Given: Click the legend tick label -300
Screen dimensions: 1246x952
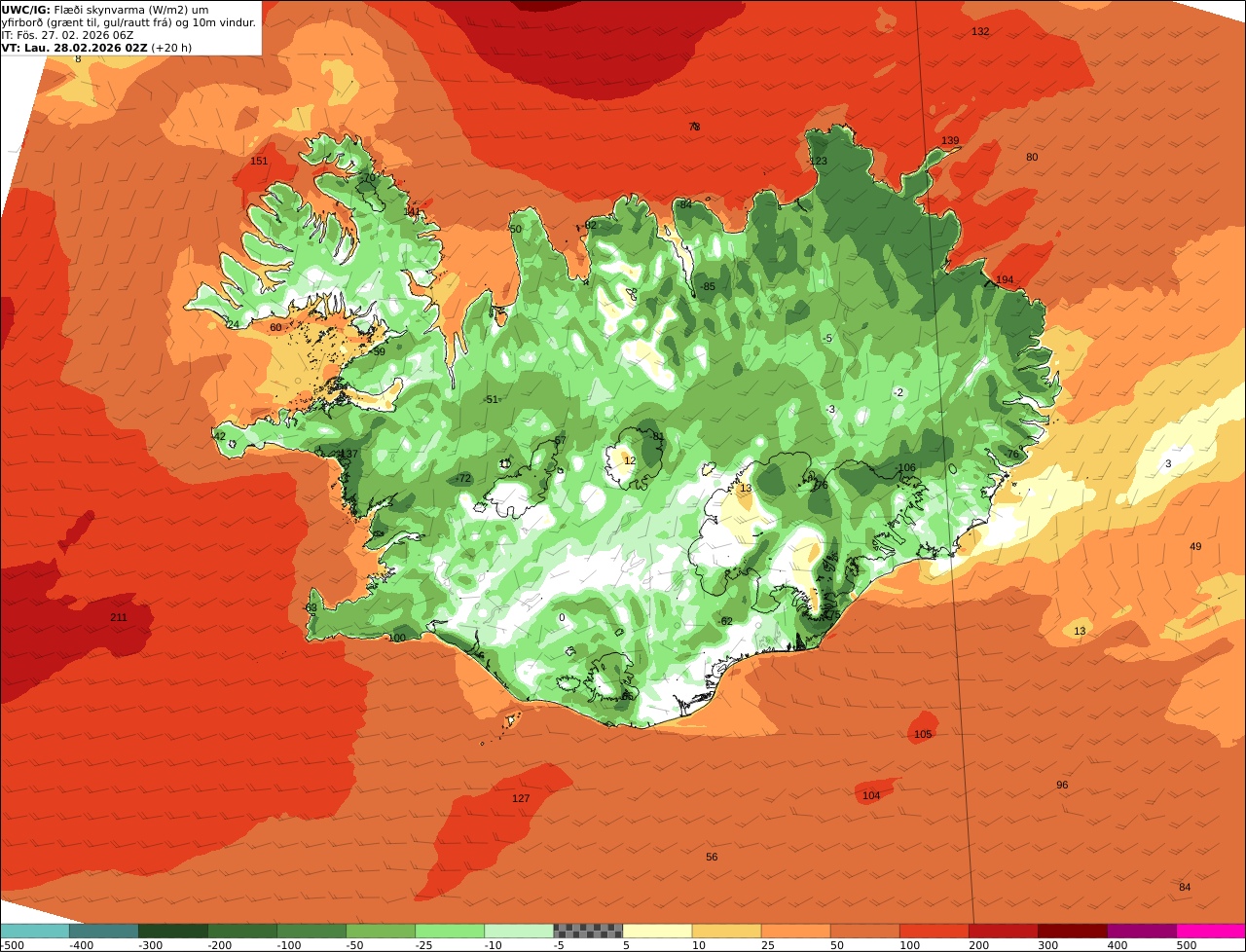Looking at the screenshot, I should click(150, 945).
